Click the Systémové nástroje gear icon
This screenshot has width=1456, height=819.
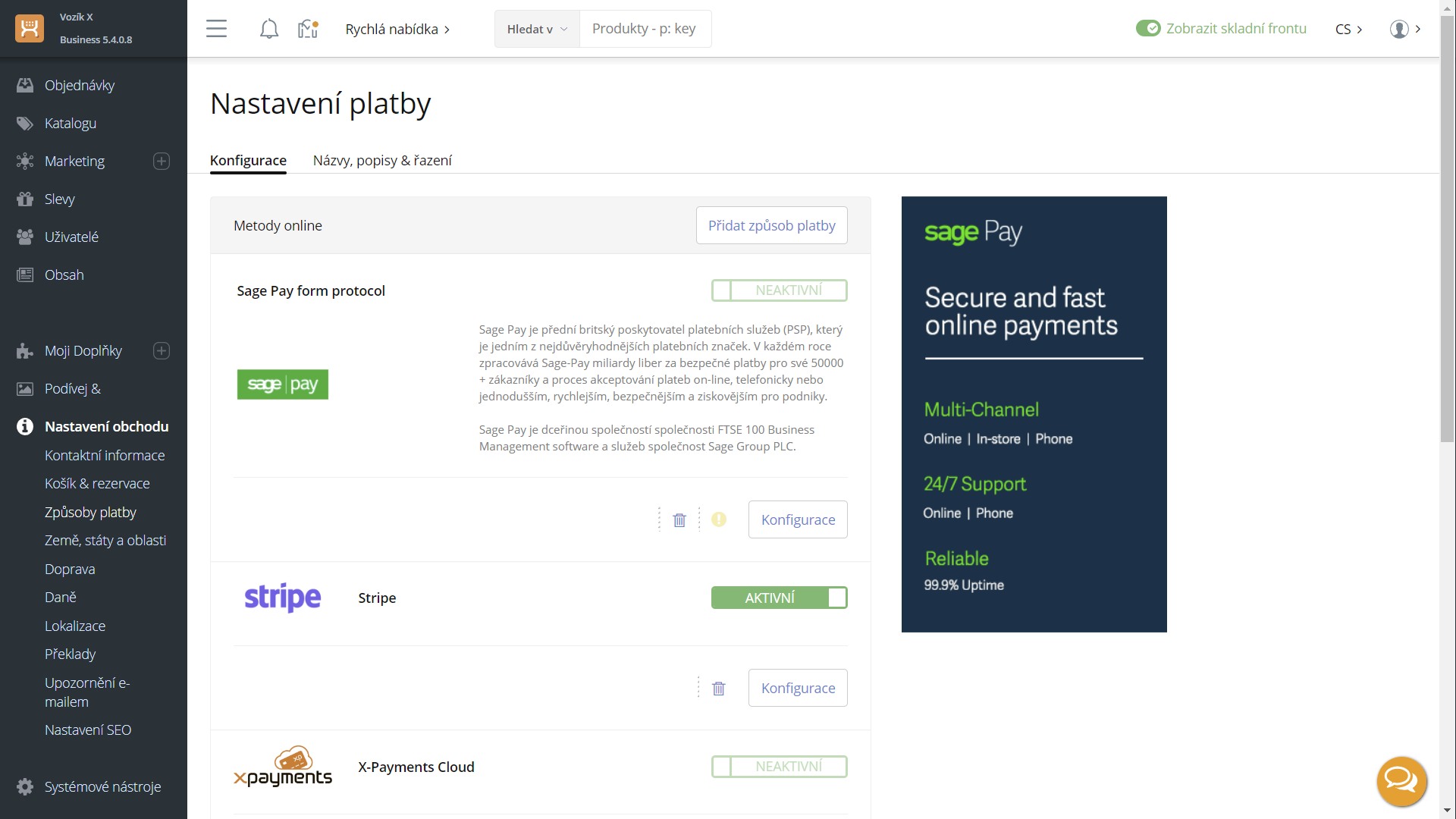25,786
